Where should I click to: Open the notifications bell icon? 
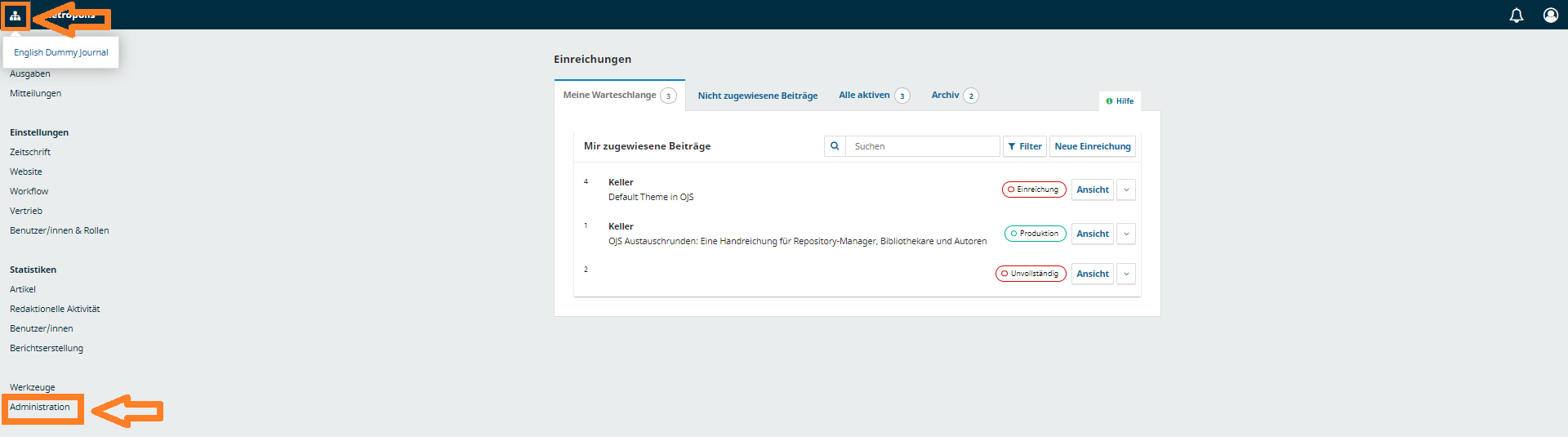(x=1516, y=16)
